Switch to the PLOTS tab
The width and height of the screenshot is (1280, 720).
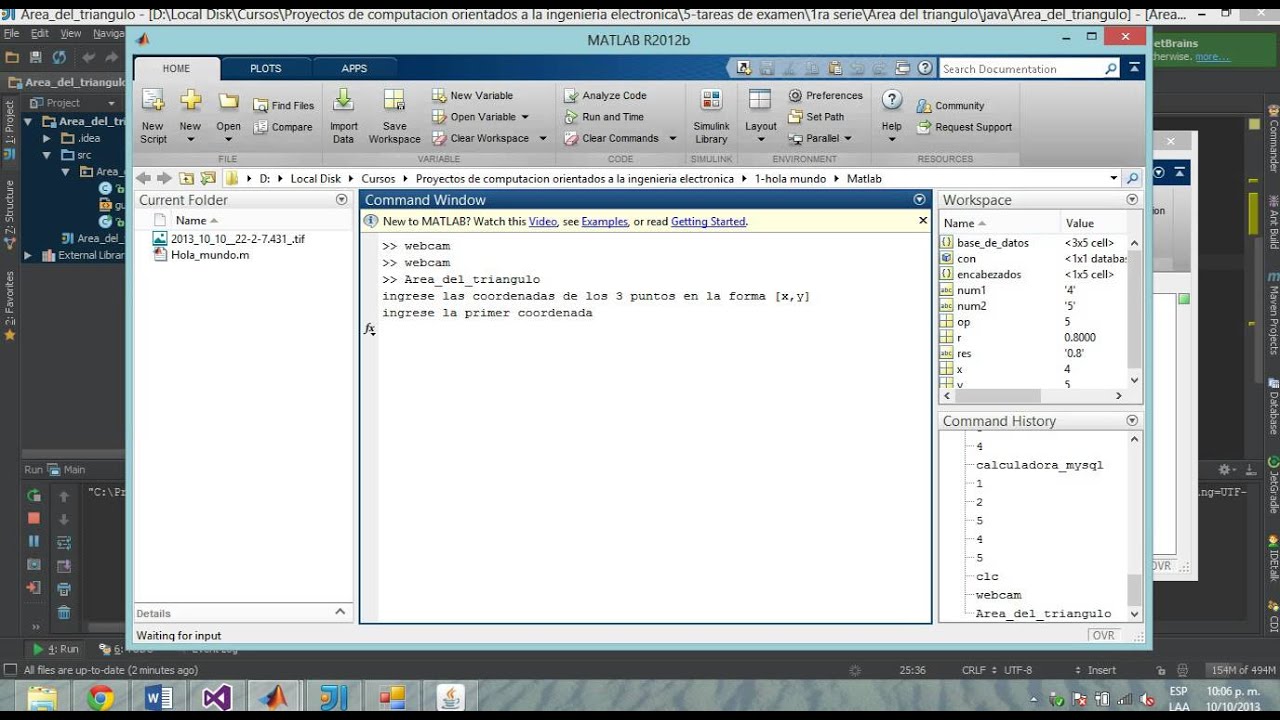265,68
